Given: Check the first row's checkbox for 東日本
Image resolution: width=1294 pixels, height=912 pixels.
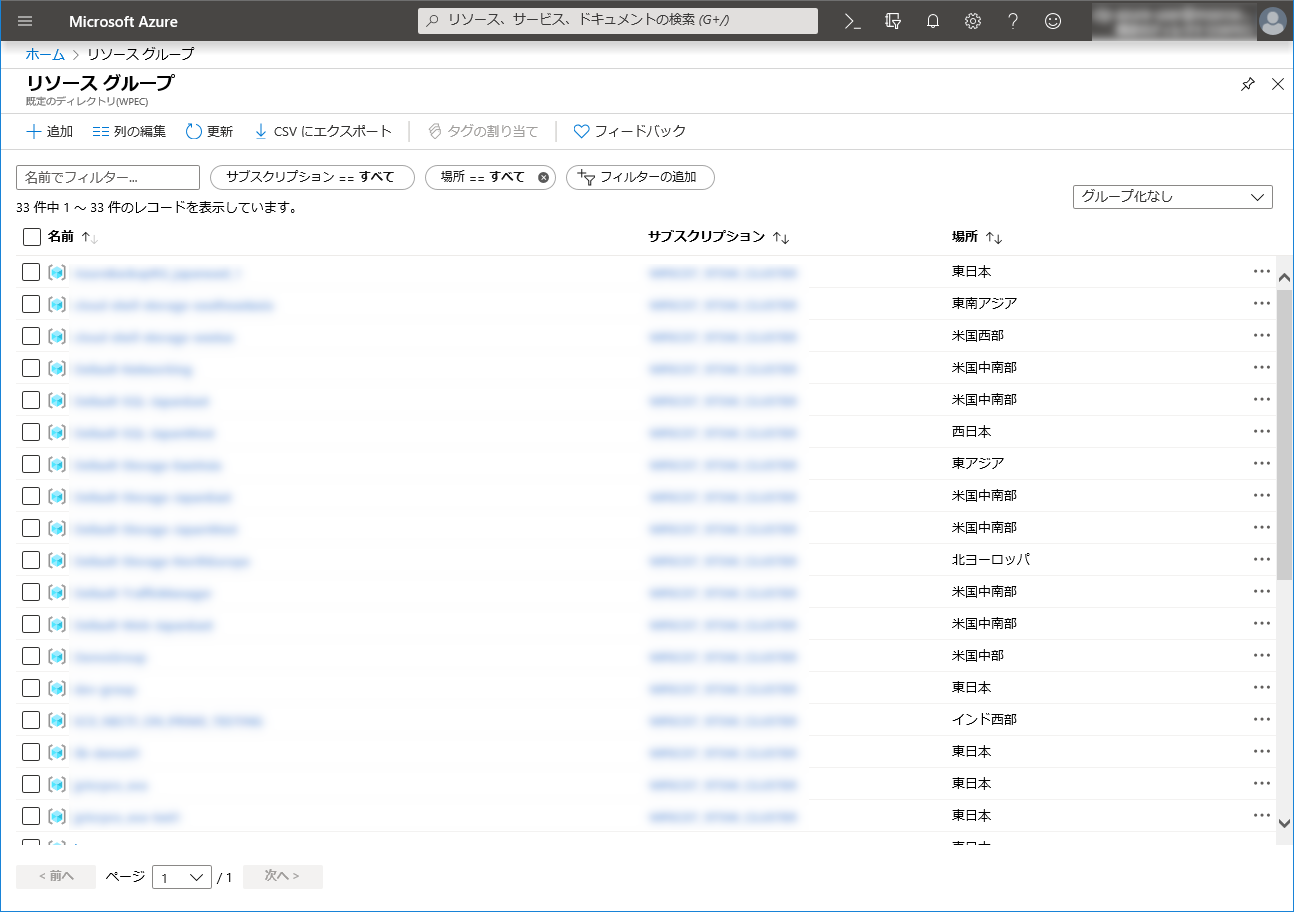Looking at the screenshot, I should click(x=31, y=272).
